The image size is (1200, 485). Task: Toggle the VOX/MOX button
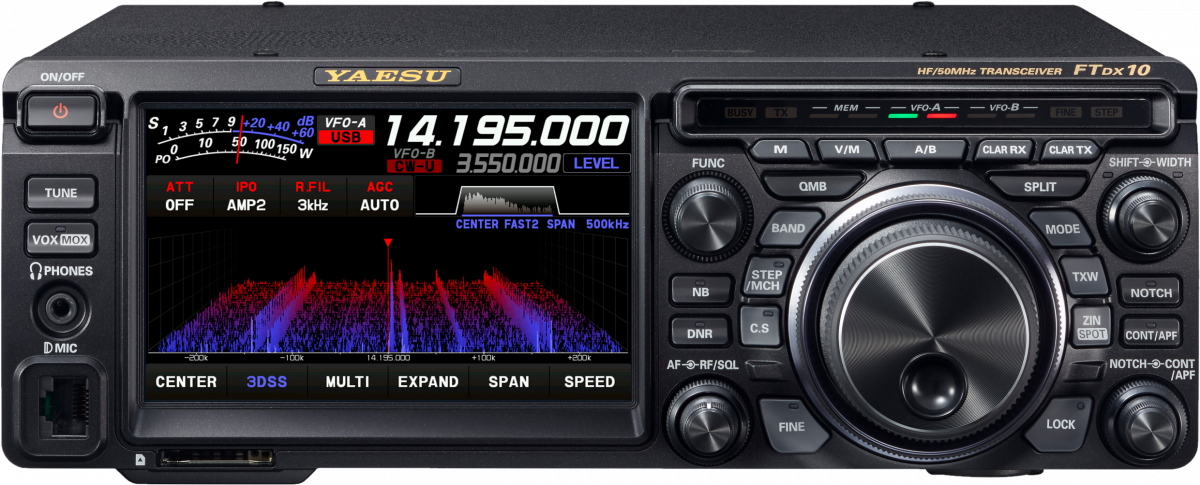pos(61,240)
